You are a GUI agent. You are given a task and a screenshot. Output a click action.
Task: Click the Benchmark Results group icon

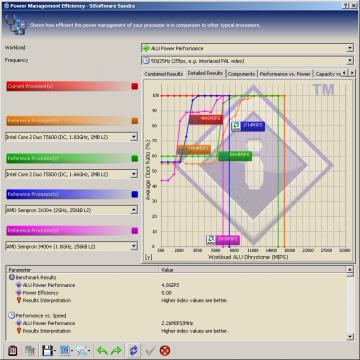[x=12, y=277]
